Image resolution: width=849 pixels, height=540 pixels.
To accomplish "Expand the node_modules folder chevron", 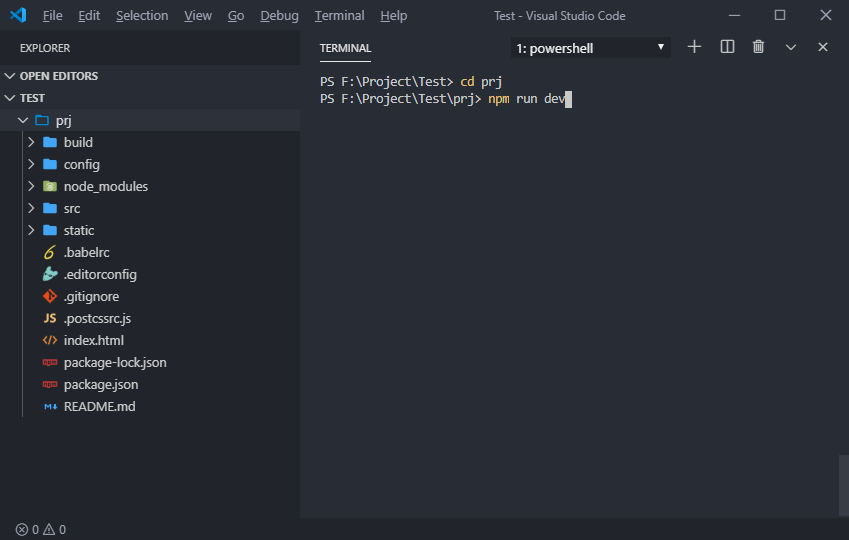I will click(31, 186).
